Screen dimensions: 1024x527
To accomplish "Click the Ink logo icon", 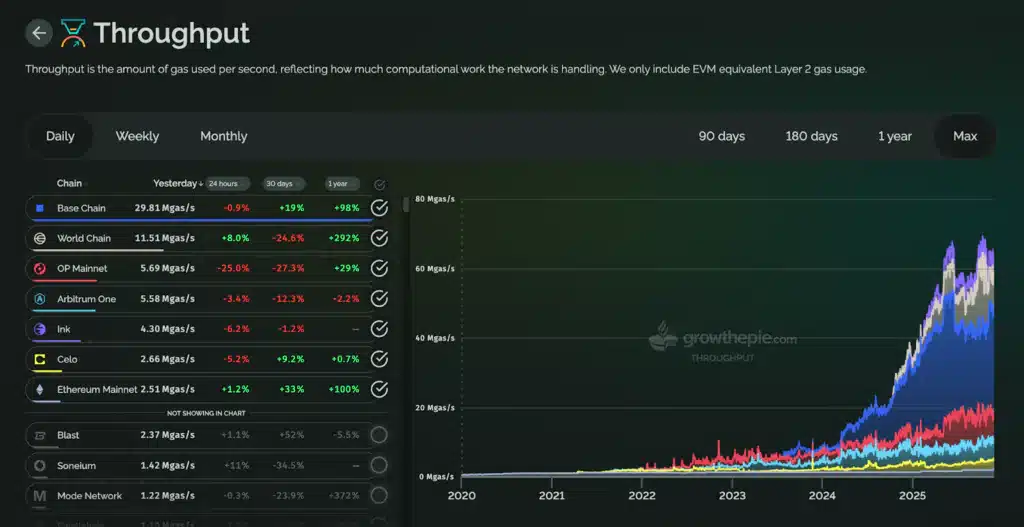I will [x=40, y=329].
